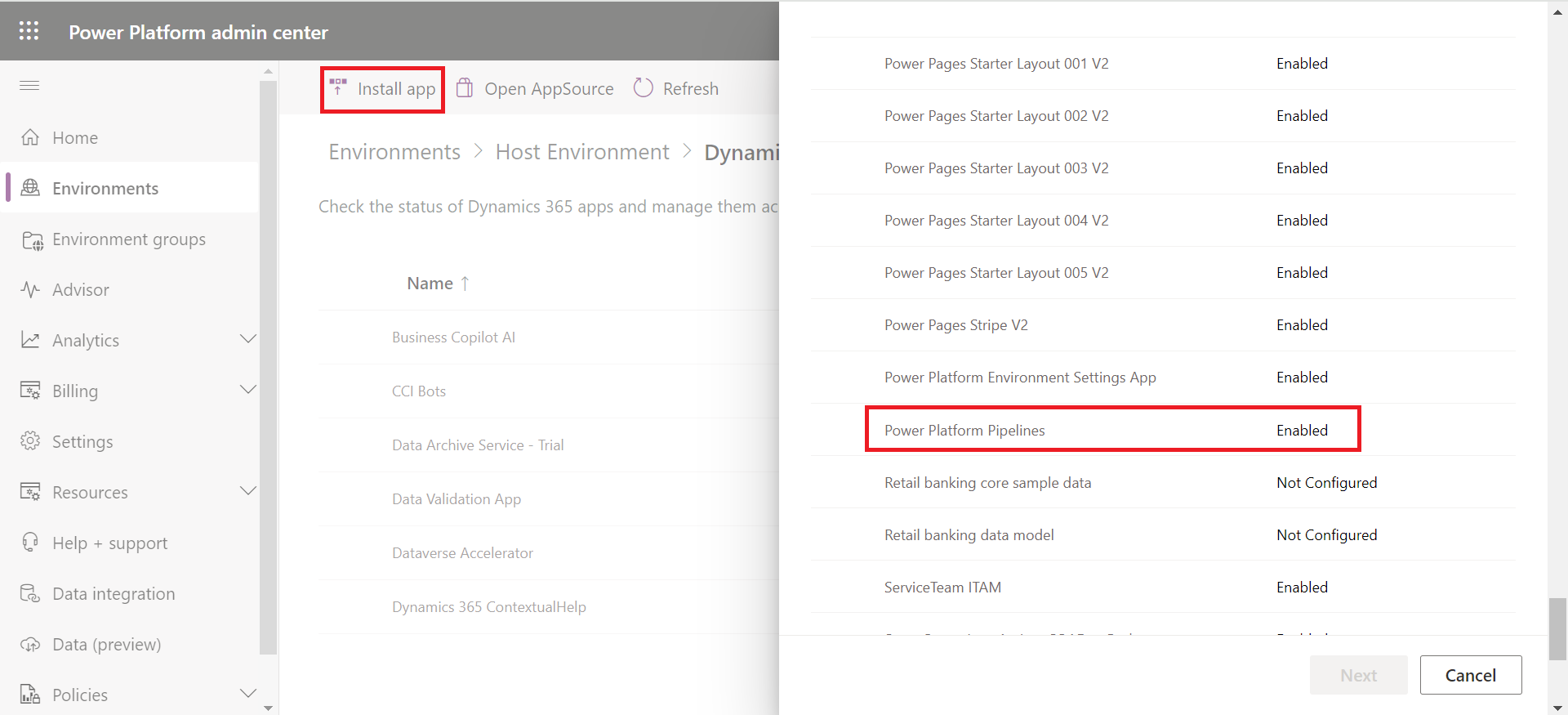Expand the Analytics section chevron
The height and width of the screenshot is (715, 1568).
[247, 339]
